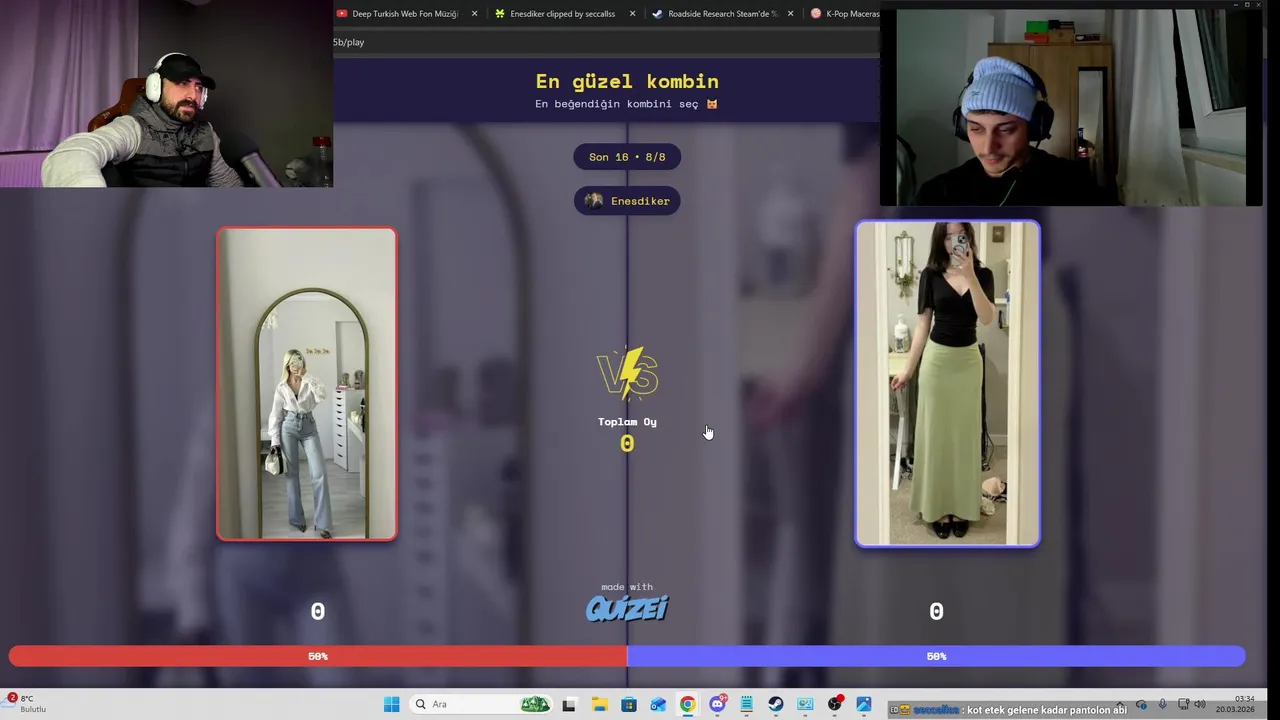Viewport: 1280px width, 720px height.
Task: Open Steam from the taskbar
Action: pos(776,704)
